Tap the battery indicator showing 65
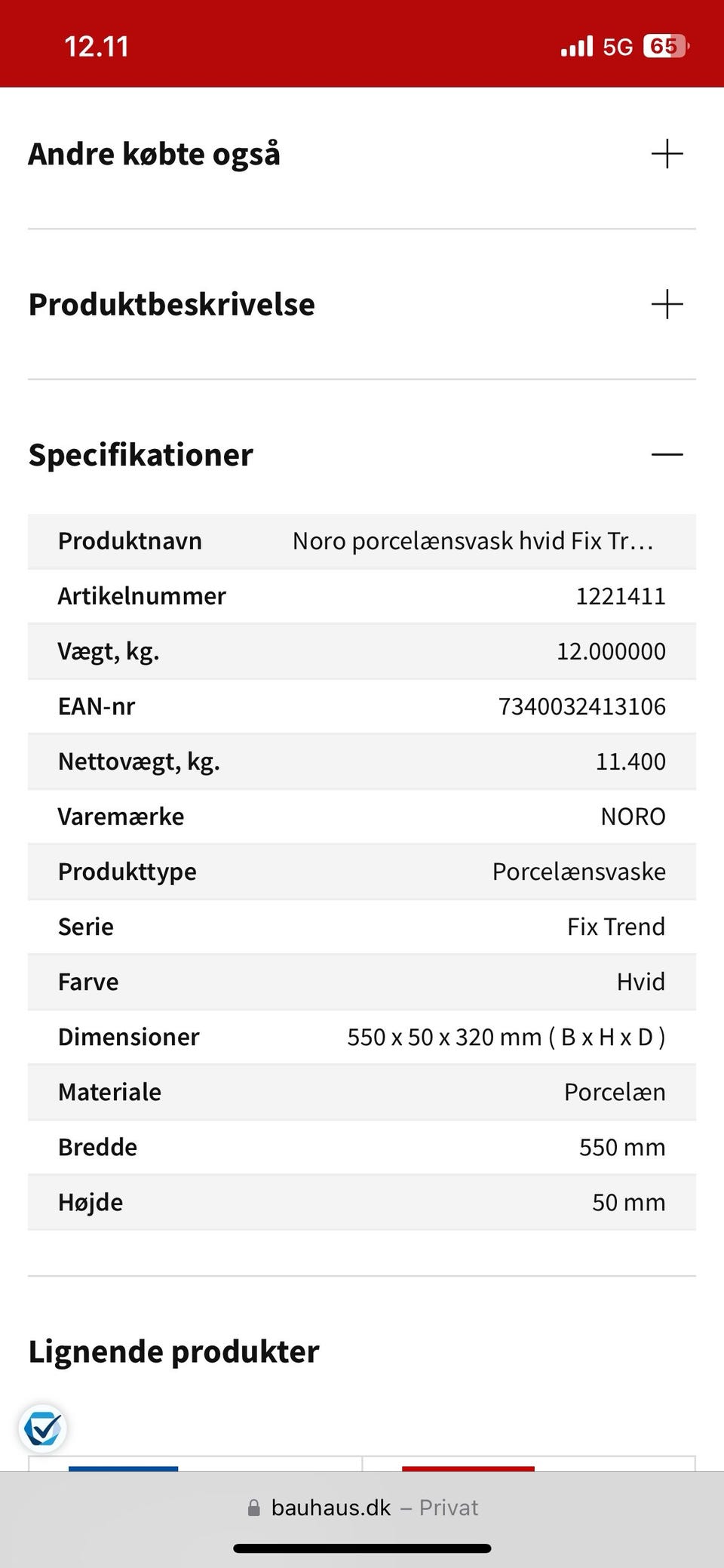Image resolution: width=724 pixels, height=1568 pixels. pyautogui.click(x=665, y=47)
